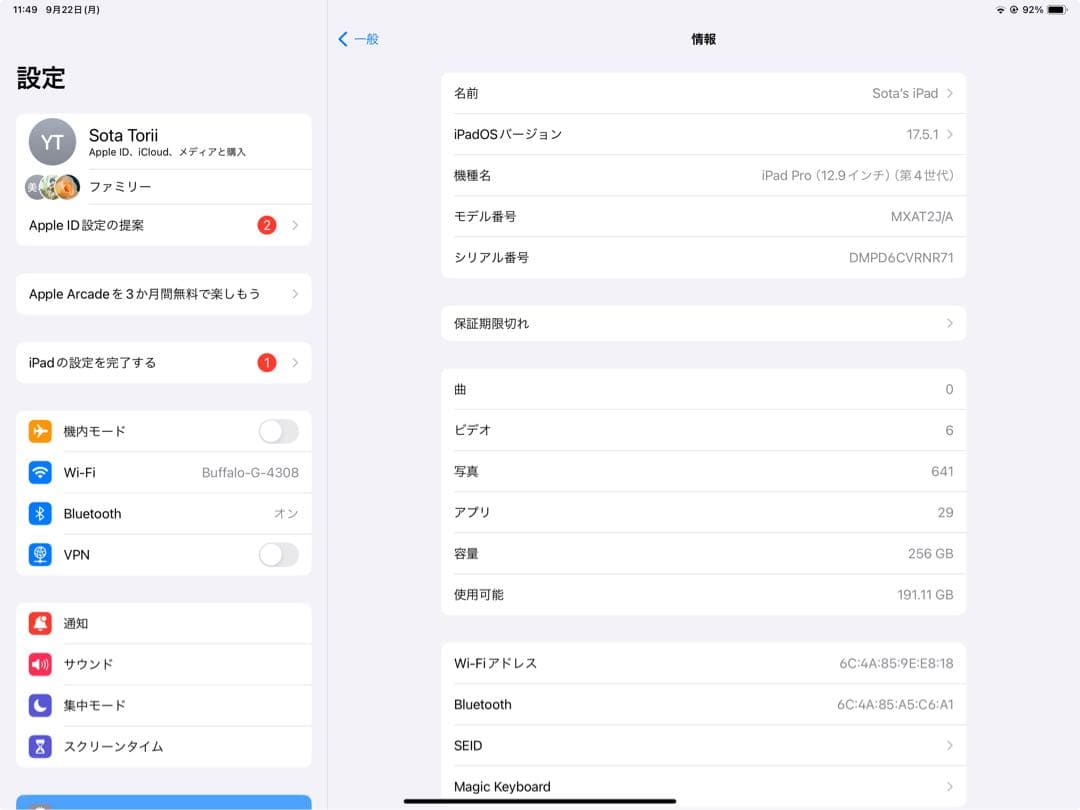Select the Wi-Fi icon in the sidebar
Screen dimensions: 1080x810
point(40,472)
